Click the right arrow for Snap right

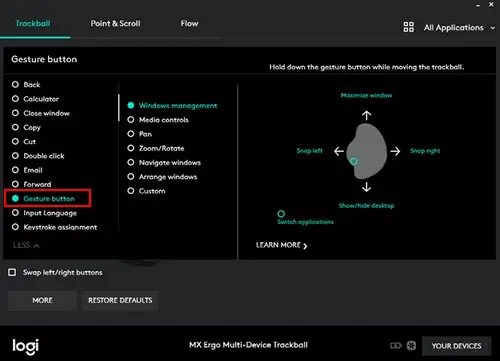pos(395,151)
